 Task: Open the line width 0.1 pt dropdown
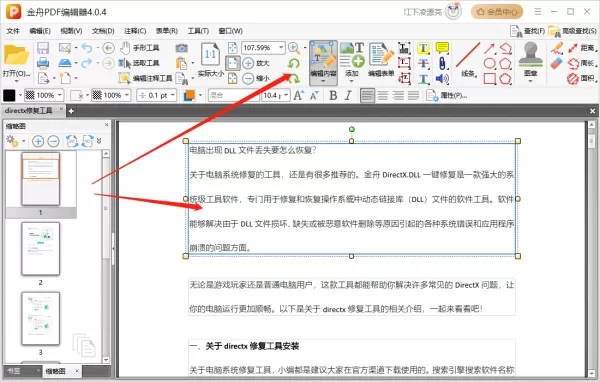pyautogui.click(x=173, y=95)
